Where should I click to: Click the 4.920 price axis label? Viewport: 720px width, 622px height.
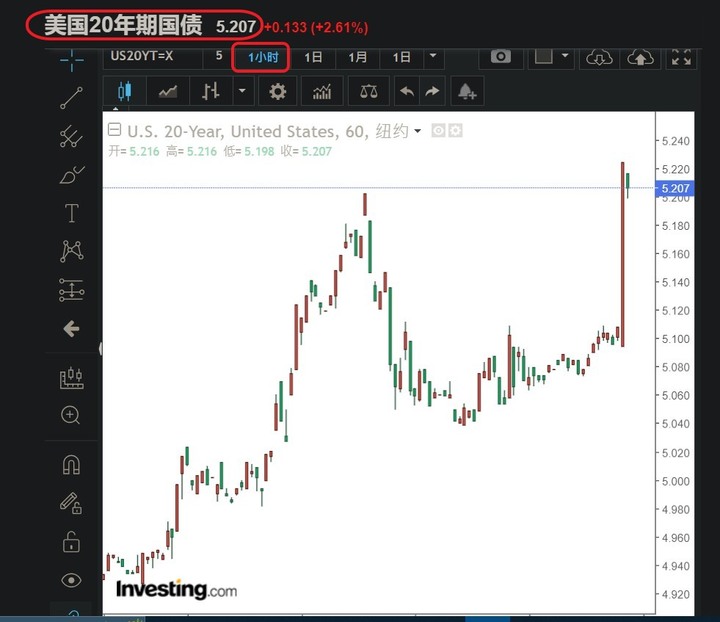675,594
